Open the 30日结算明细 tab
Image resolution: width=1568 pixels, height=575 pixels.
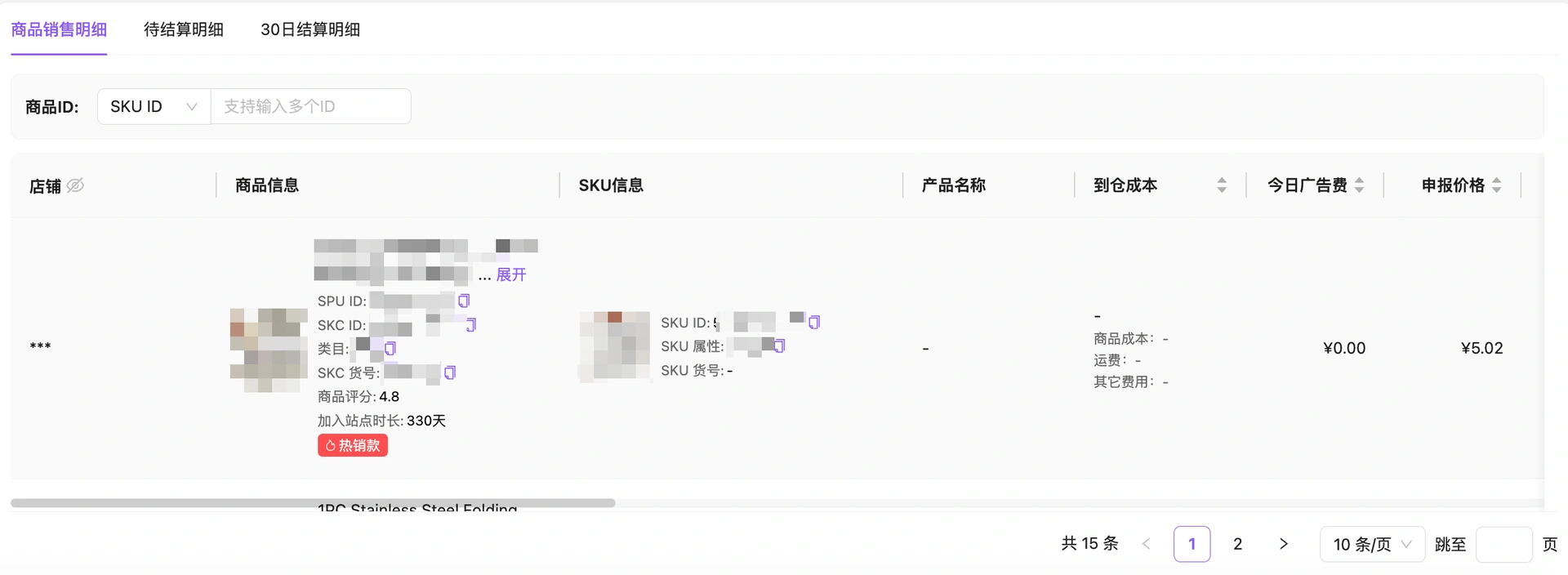(310, 29)
